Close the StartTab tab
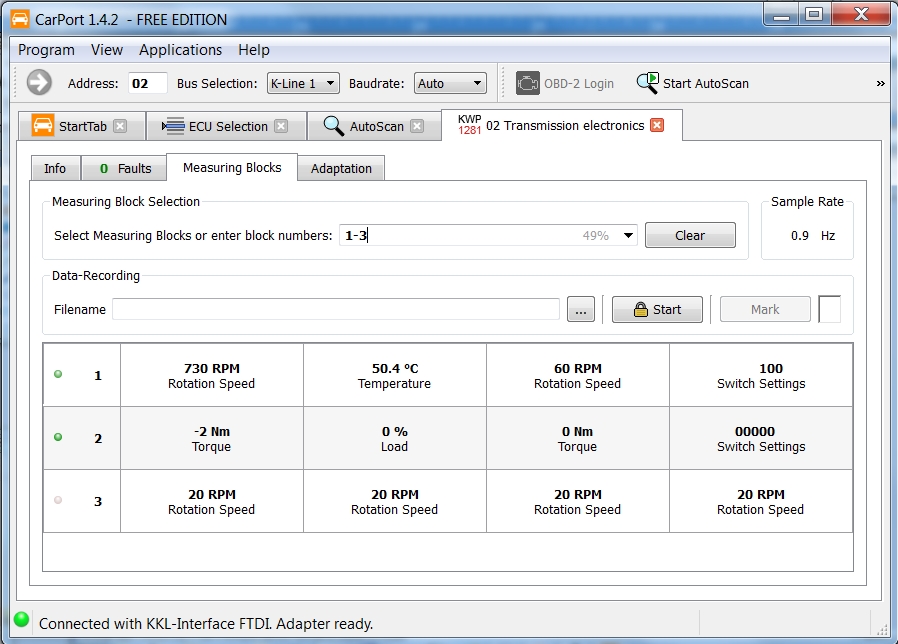This screenshot has height=644, width=898. (120, 126)
